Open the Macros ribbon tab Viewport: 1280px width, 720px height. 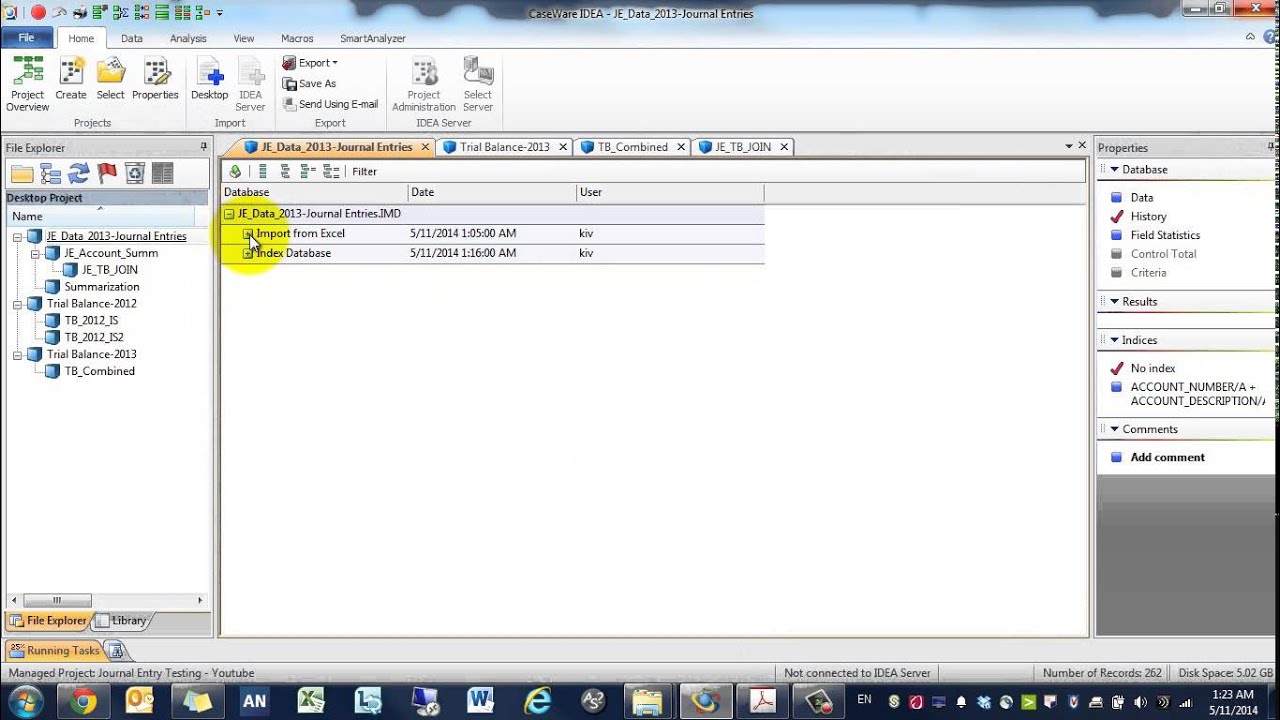[297, 38]
